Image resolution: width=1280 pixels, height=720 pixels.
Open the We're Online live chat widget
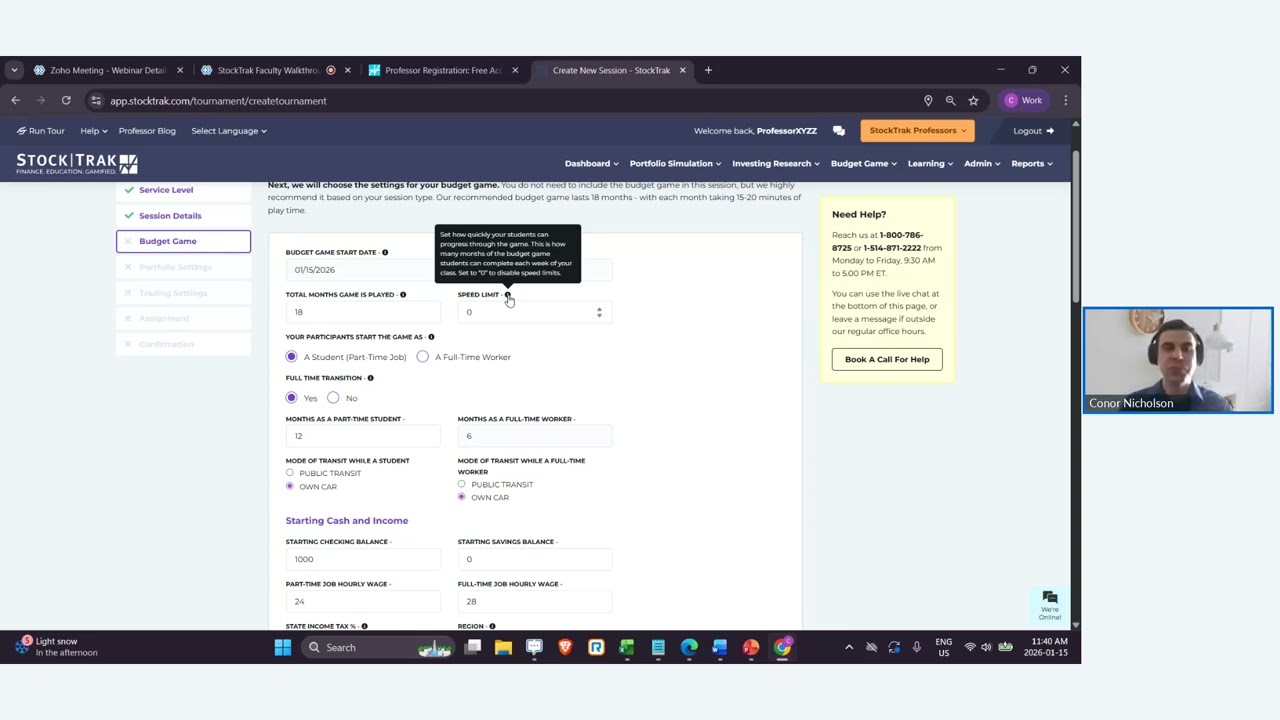[x=1050, y=604]
